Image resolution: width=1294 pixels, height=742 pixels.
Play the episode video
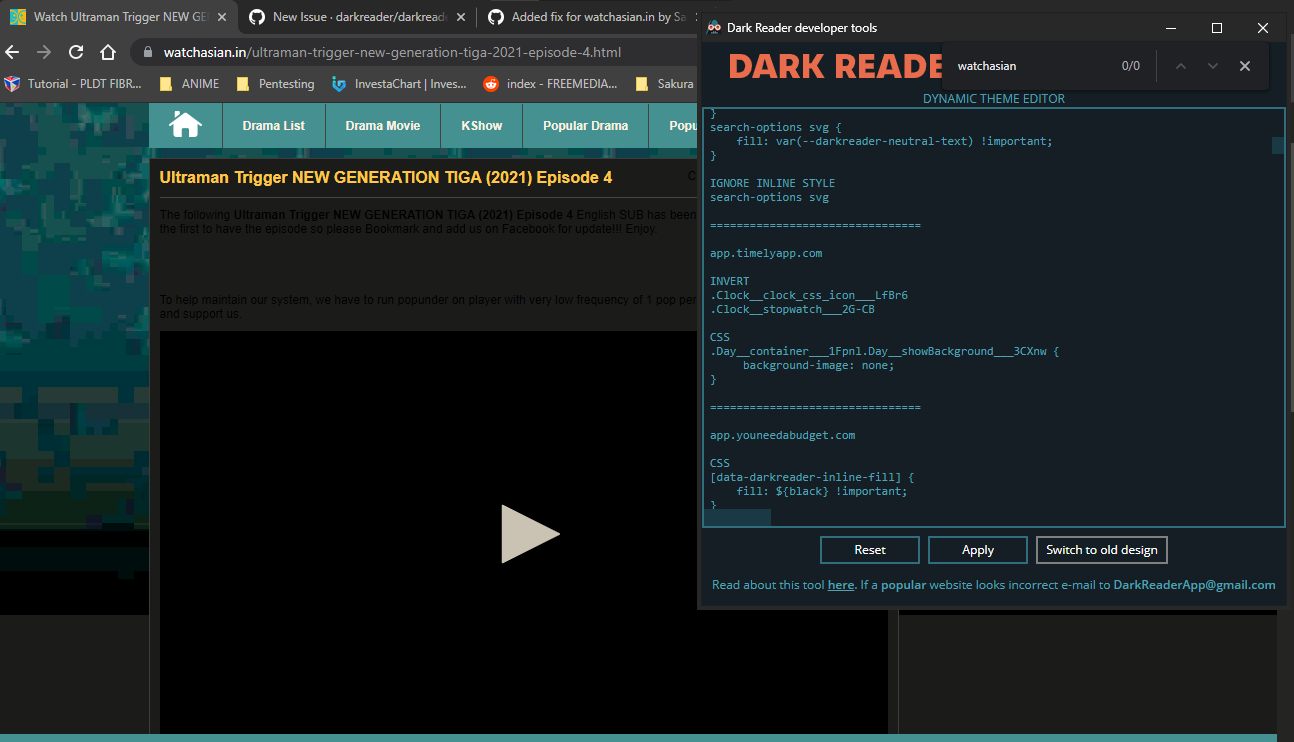coord(530,533)
